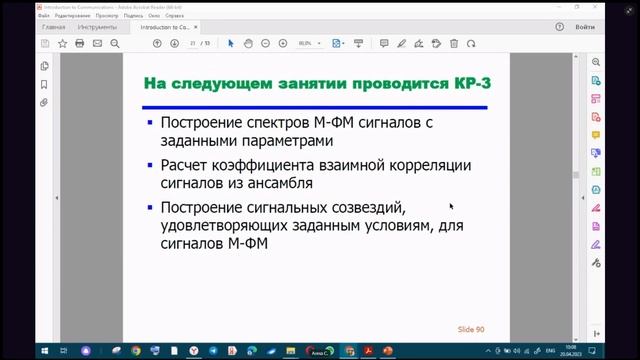Viewport: 640px width, 360px height.
Task: Open Telegram from the taskbar
Action: 213,351
